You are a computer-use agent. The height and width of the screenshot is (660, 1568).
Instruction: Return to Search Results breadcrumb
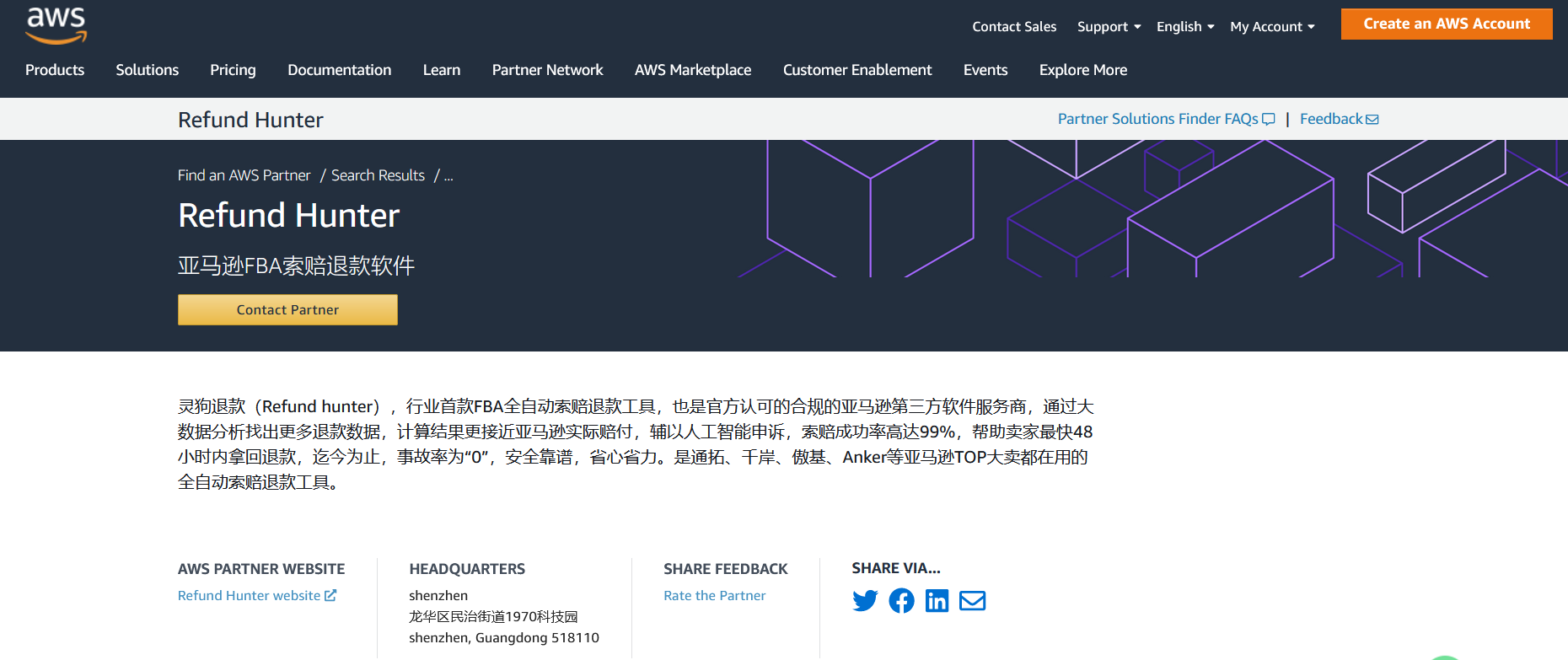(378, 175)
